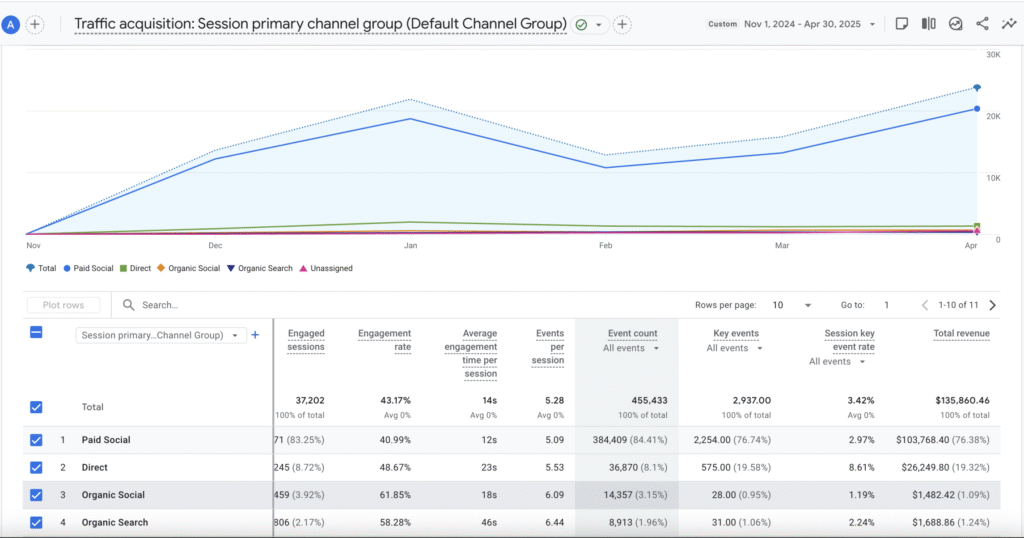Click the Plot rows button
Viewport: 1024px width, 538px height.
tap(63, 305)
